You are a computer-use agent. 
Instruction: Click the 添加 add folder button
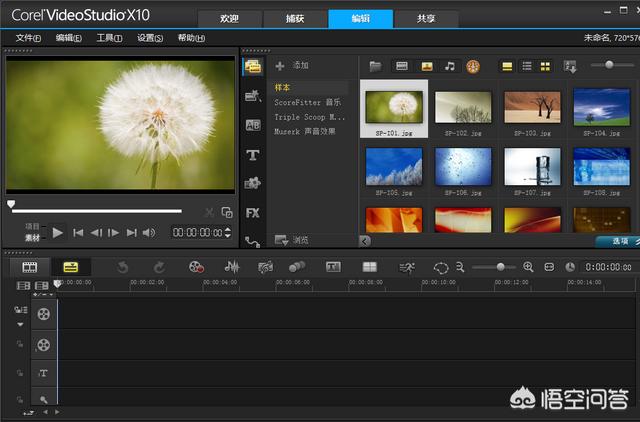click(292, 65)
